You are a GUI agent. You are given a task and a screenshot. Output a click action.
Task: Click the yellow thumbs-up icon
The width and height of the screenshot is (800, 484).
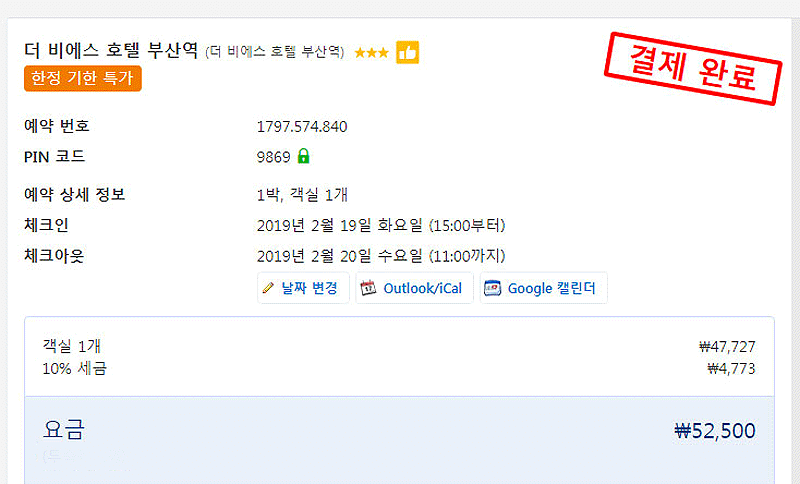click(407, 53)
